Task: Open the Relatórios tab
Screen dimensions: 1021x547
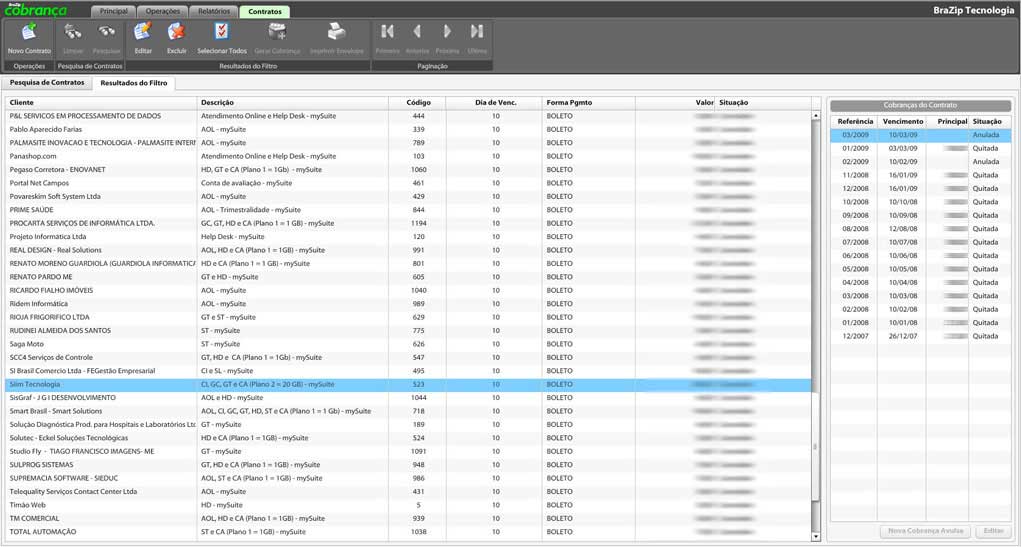Action: coord(214,12)
